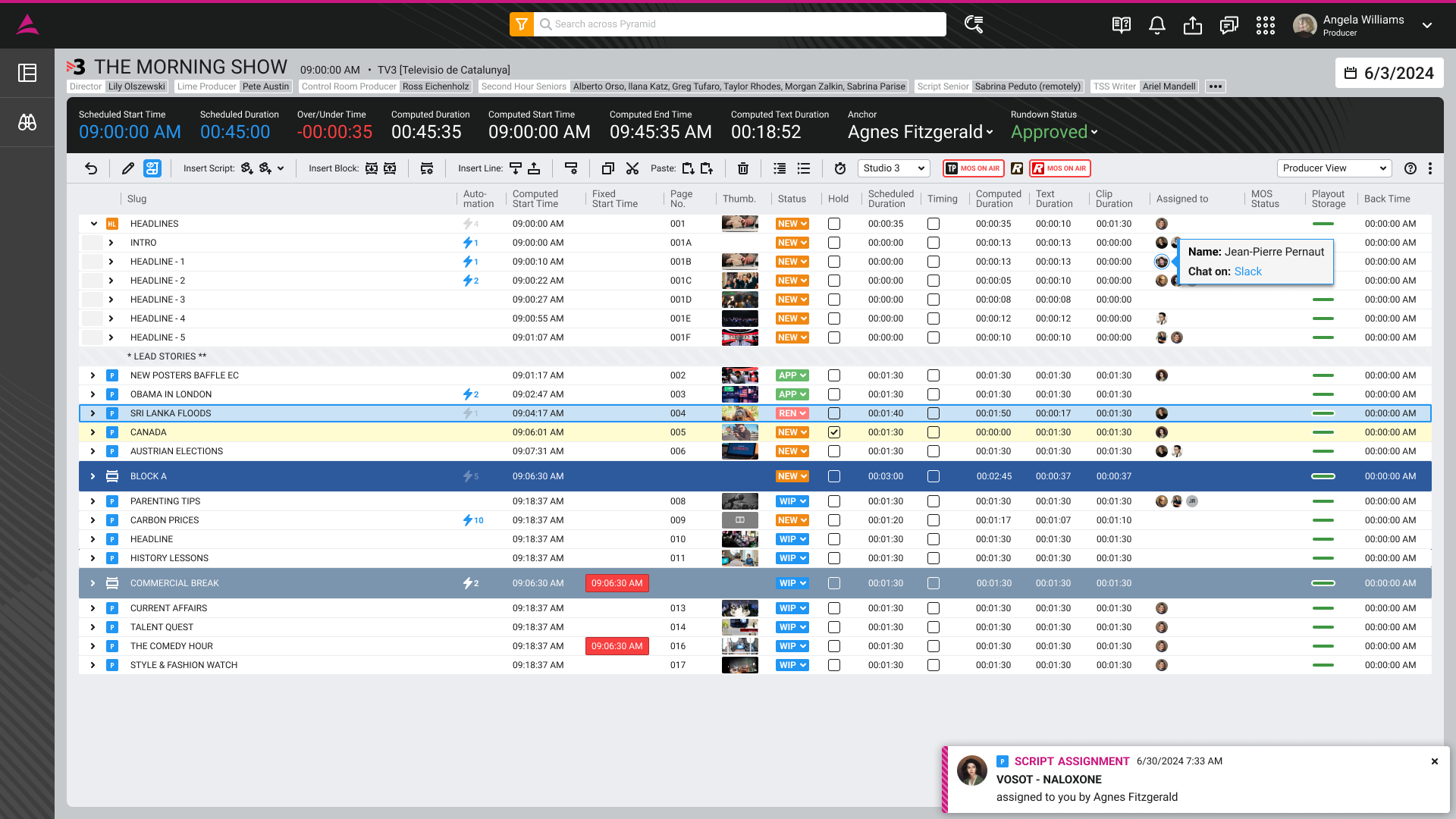Click the undo arrow in the toolbar

point(91,168)
